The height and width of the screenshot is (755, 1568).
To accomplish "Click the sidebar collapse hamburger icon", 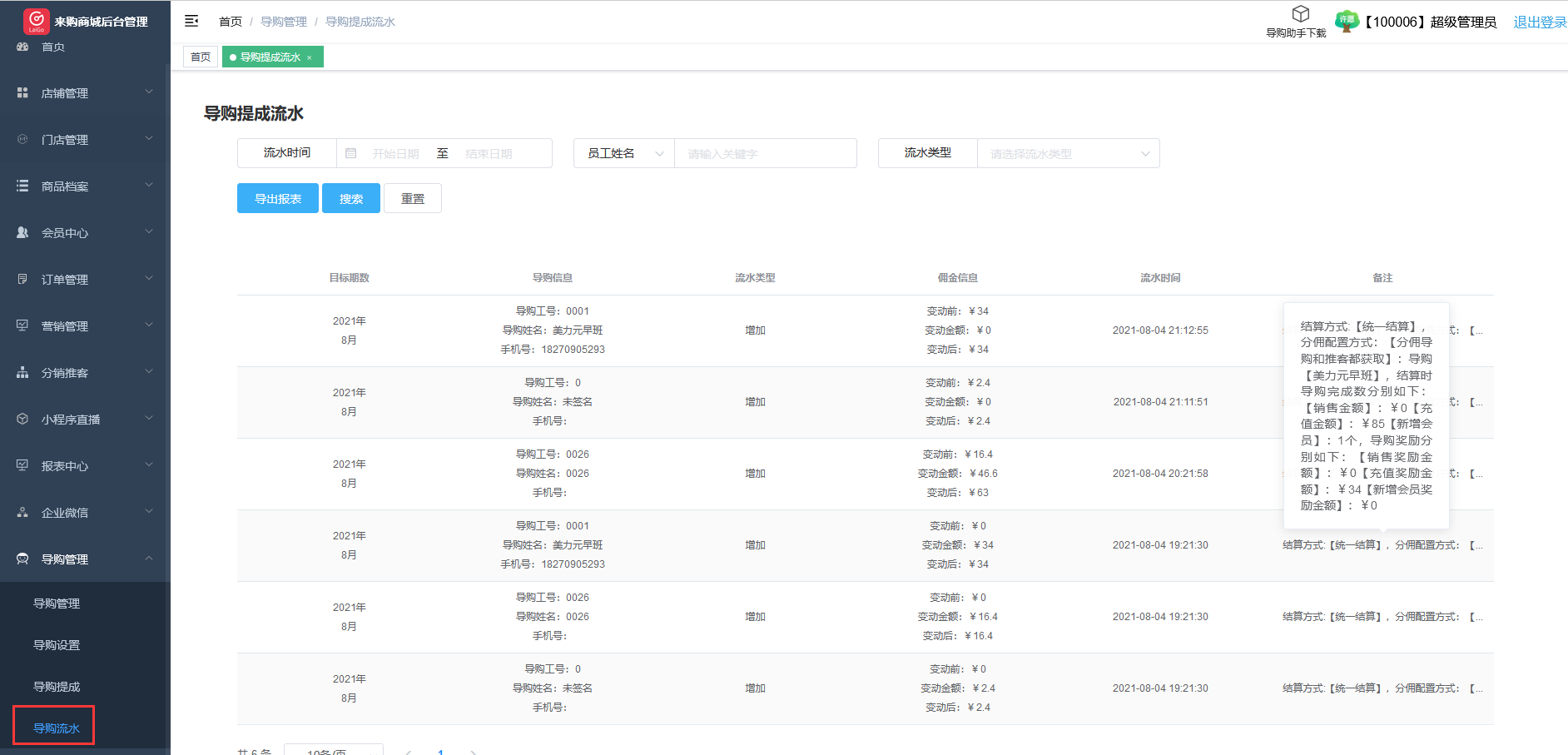I will tap(191, 21).
